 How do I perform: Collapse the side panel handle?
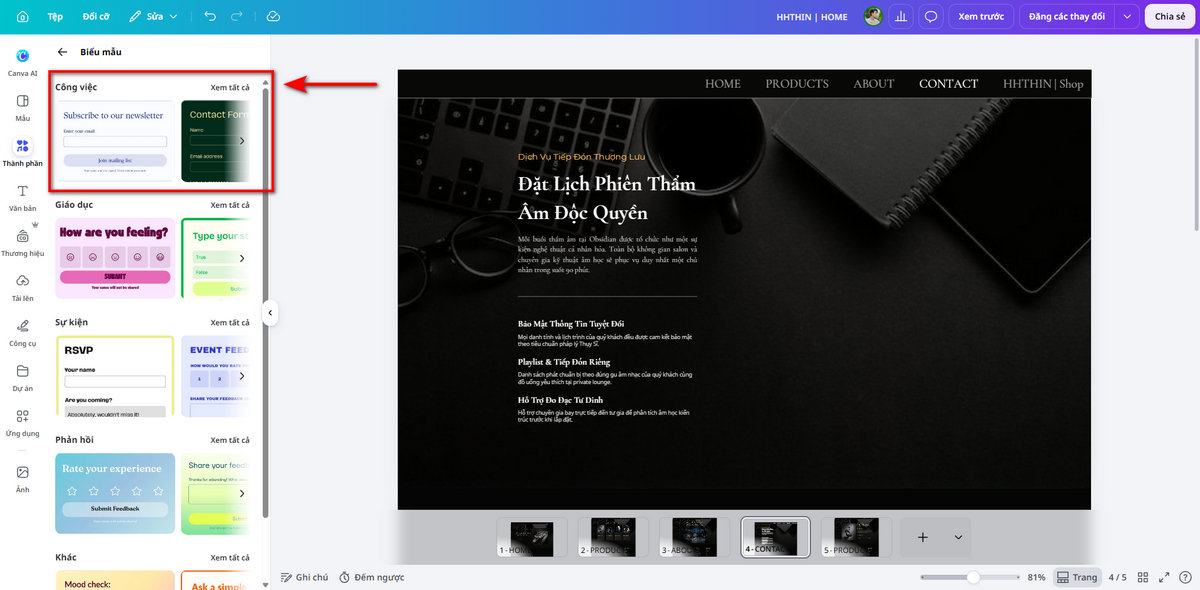click(x=269, y=313)
